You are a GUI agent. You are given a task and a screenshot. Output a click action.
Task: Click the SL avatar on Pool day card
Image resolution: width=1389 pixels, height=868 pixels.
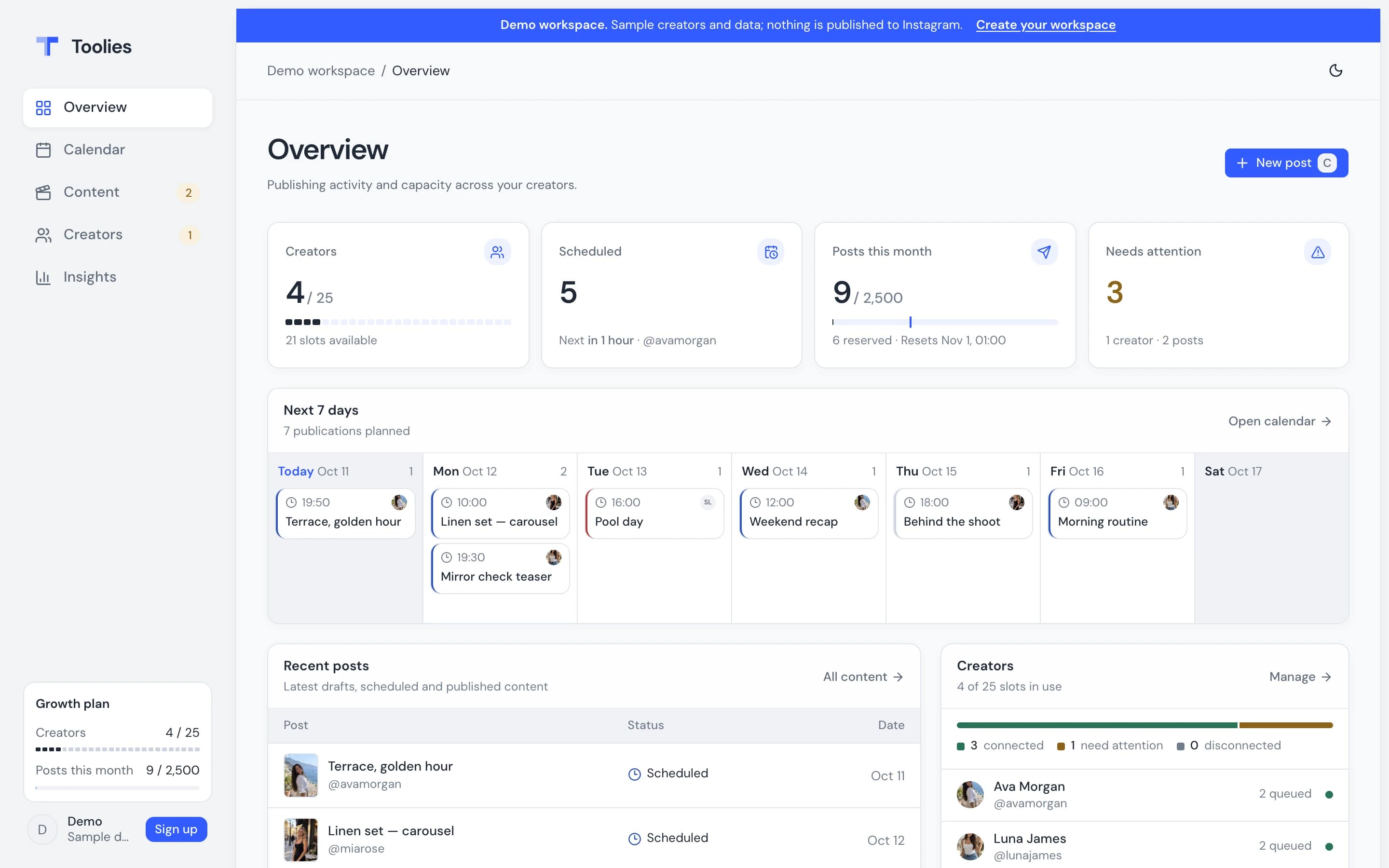708,502
